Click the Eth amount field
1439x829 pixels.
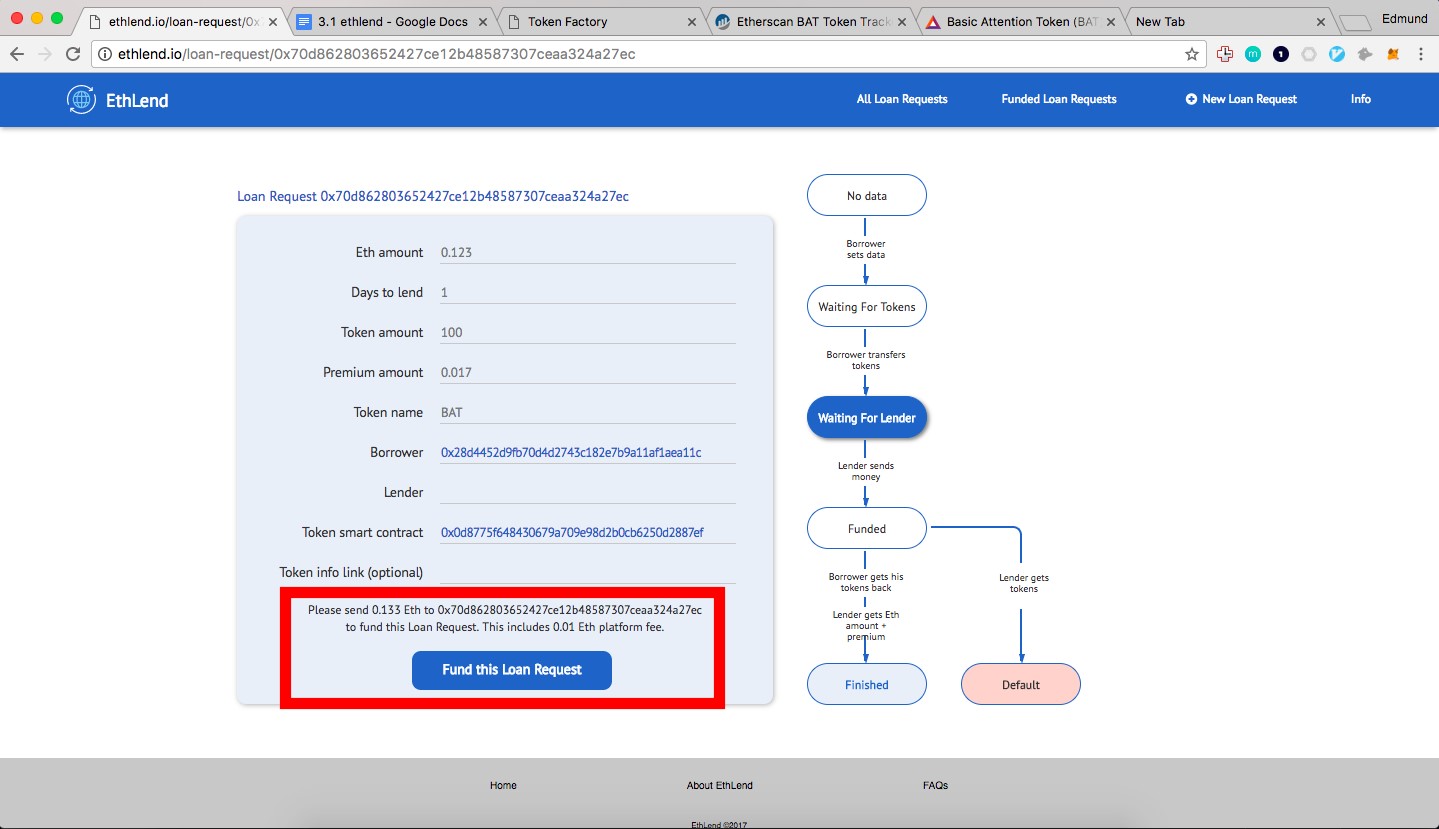click(x=588, y=252)
